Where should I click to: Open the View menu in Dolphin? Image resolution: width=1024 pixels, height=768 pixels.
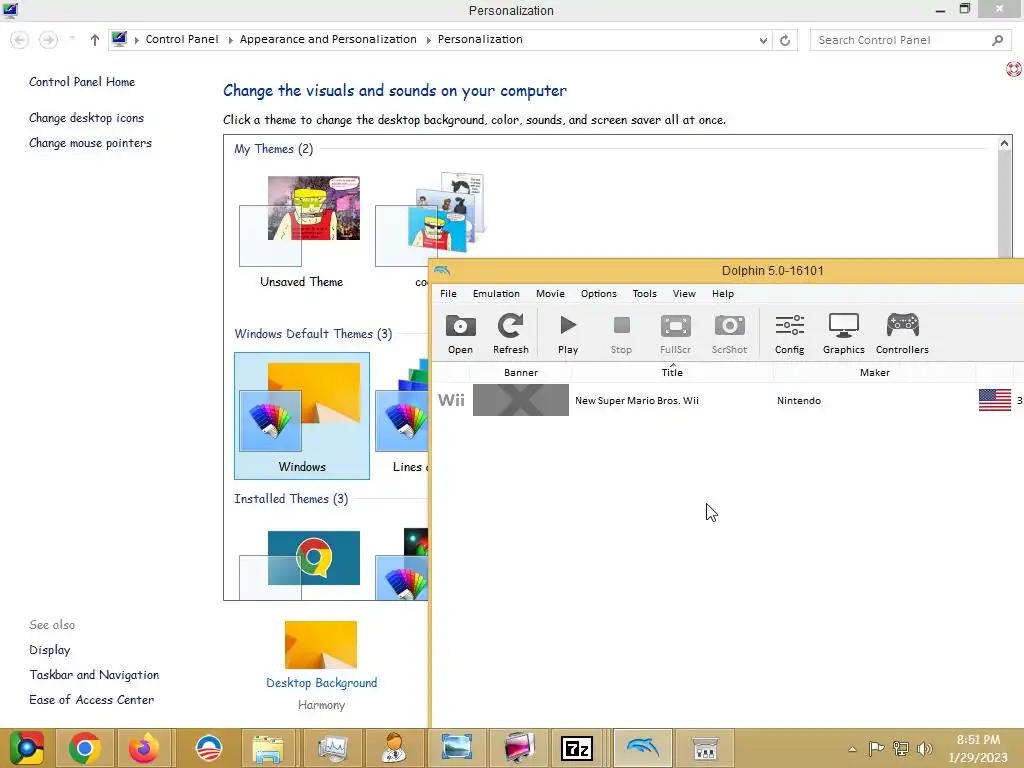click(x=684, y=294)
